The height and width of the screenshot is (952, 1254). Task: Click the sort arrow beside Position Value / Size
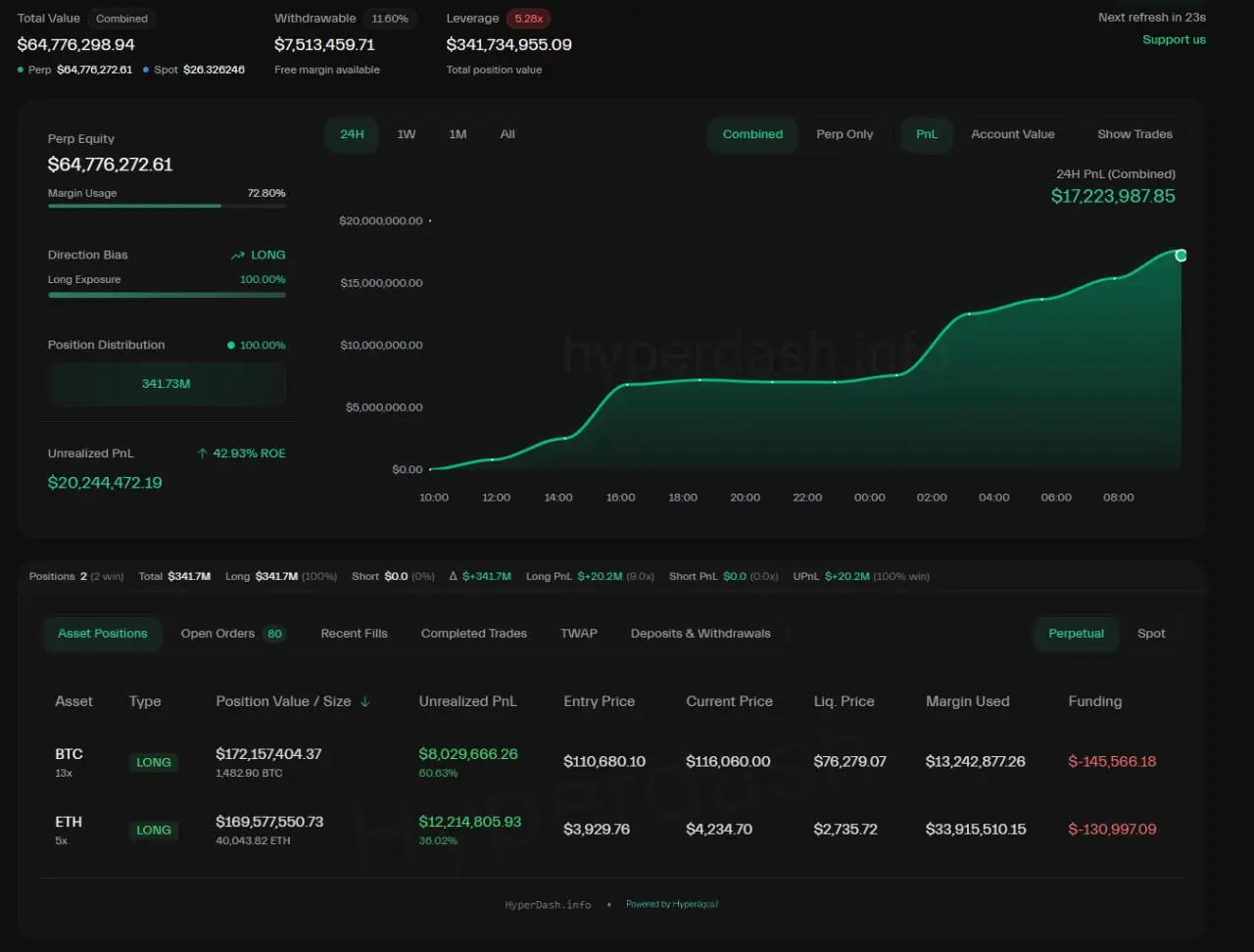365,701
